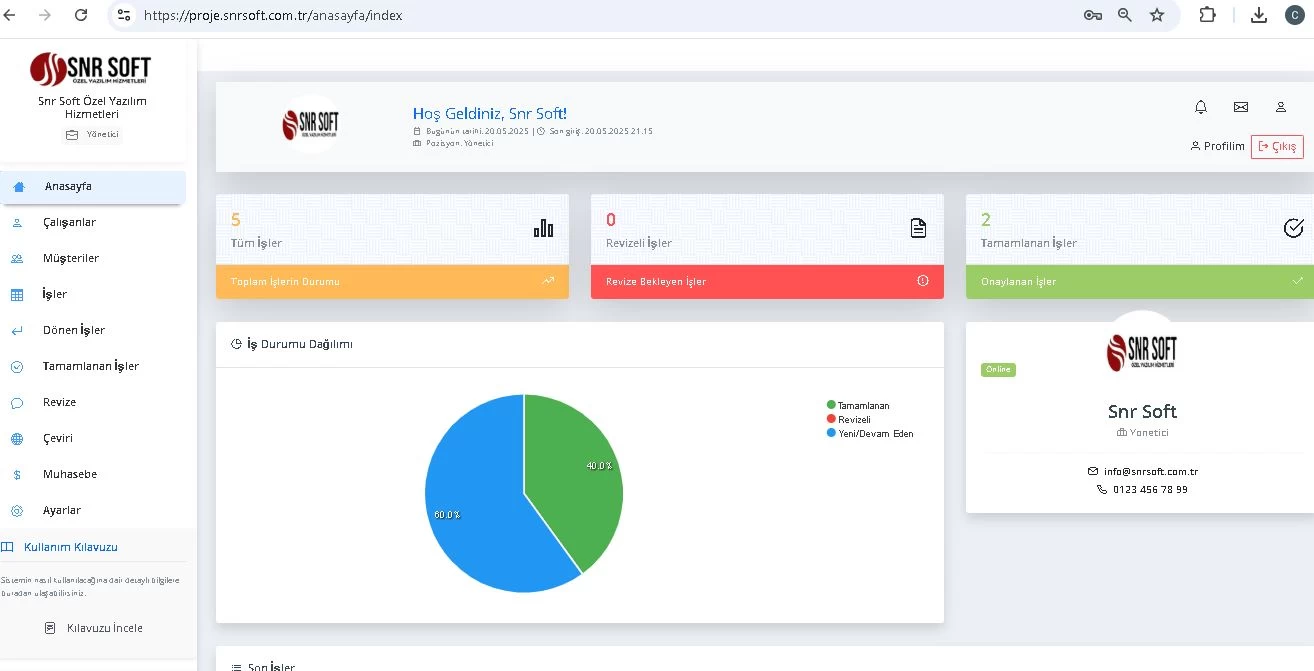Open the notifications bell icon

(x=1199, y=107)
